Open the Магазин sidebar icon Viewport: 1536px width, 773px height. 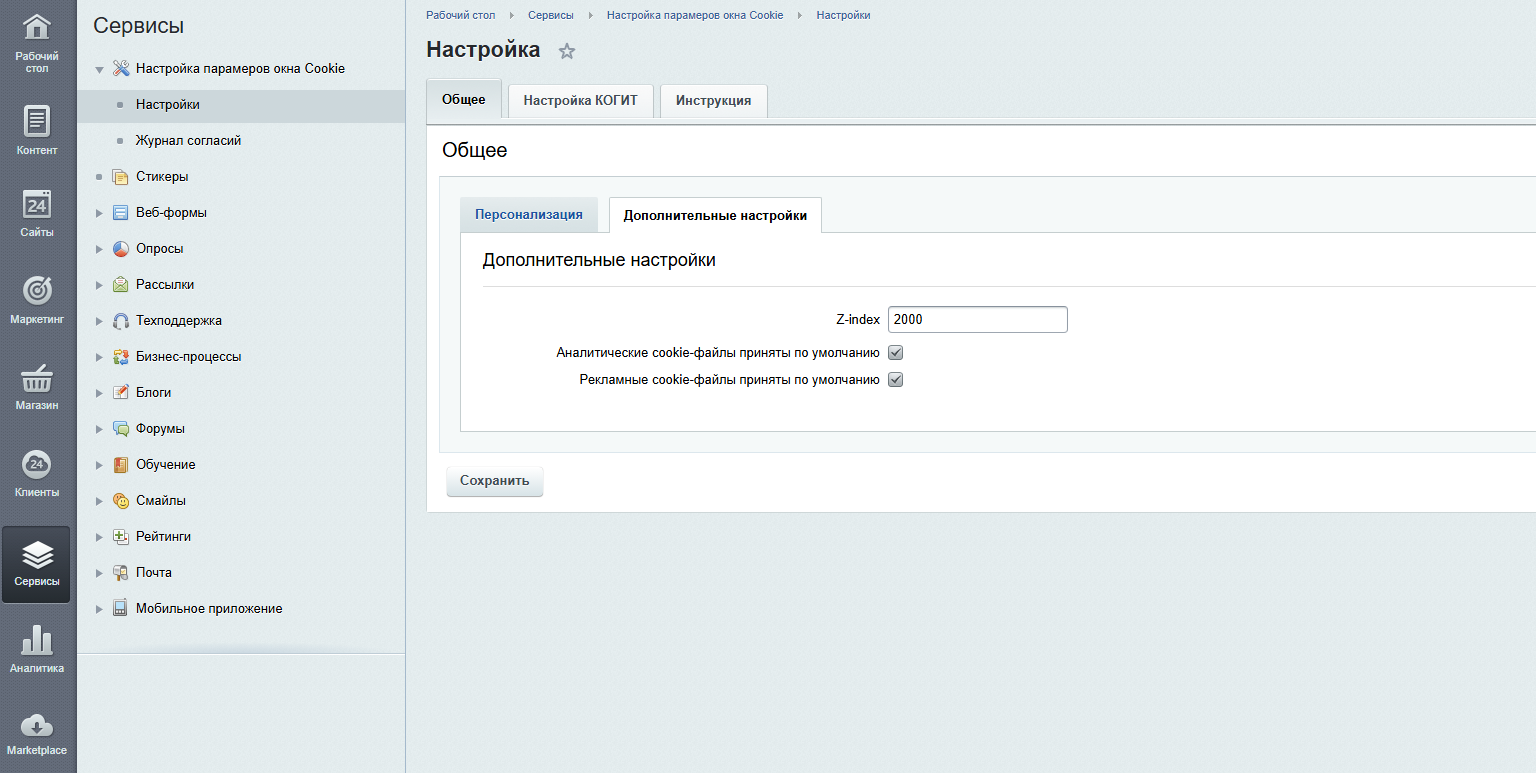pos(36,383)
